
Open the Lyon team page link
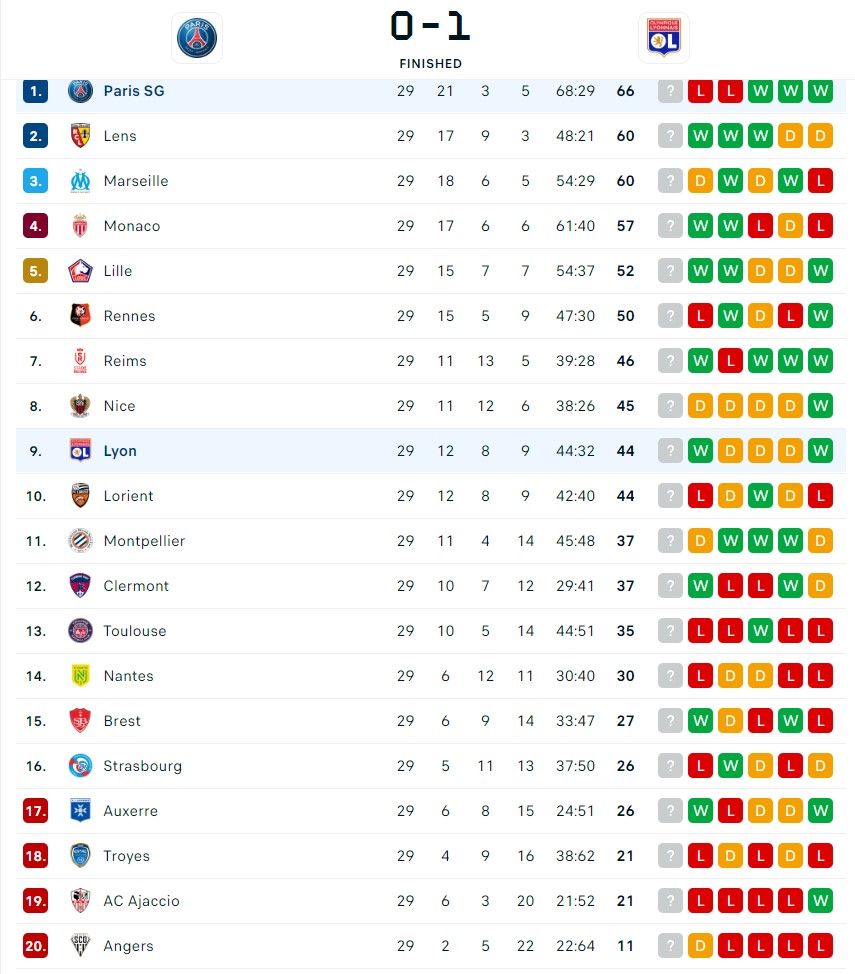120,452
